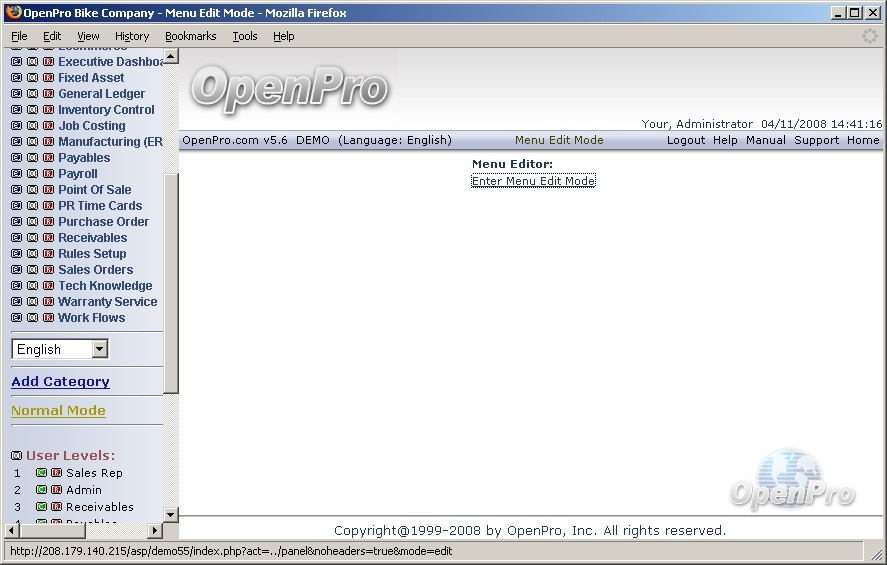Open the Bookmarks menu in Firefox

(x=190, y=36)
